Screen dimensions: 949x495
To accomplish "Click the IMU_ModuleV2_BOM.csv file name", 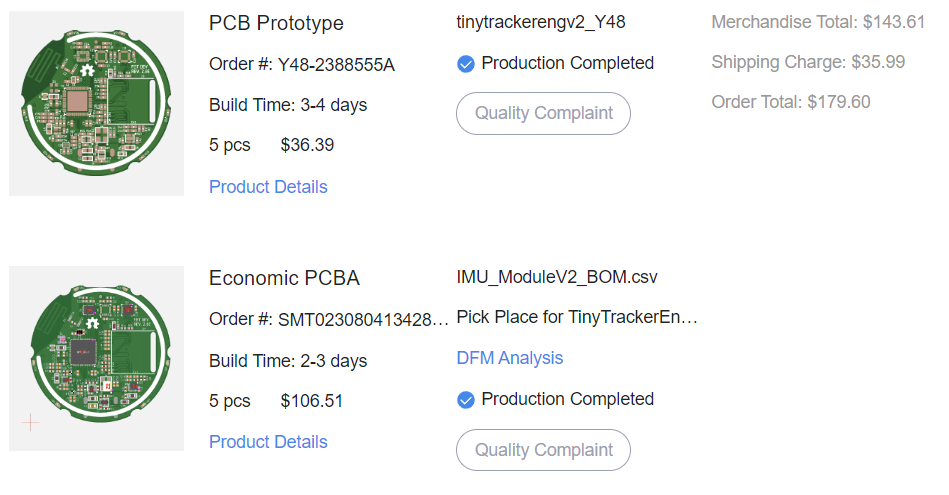I will [557, 277].
